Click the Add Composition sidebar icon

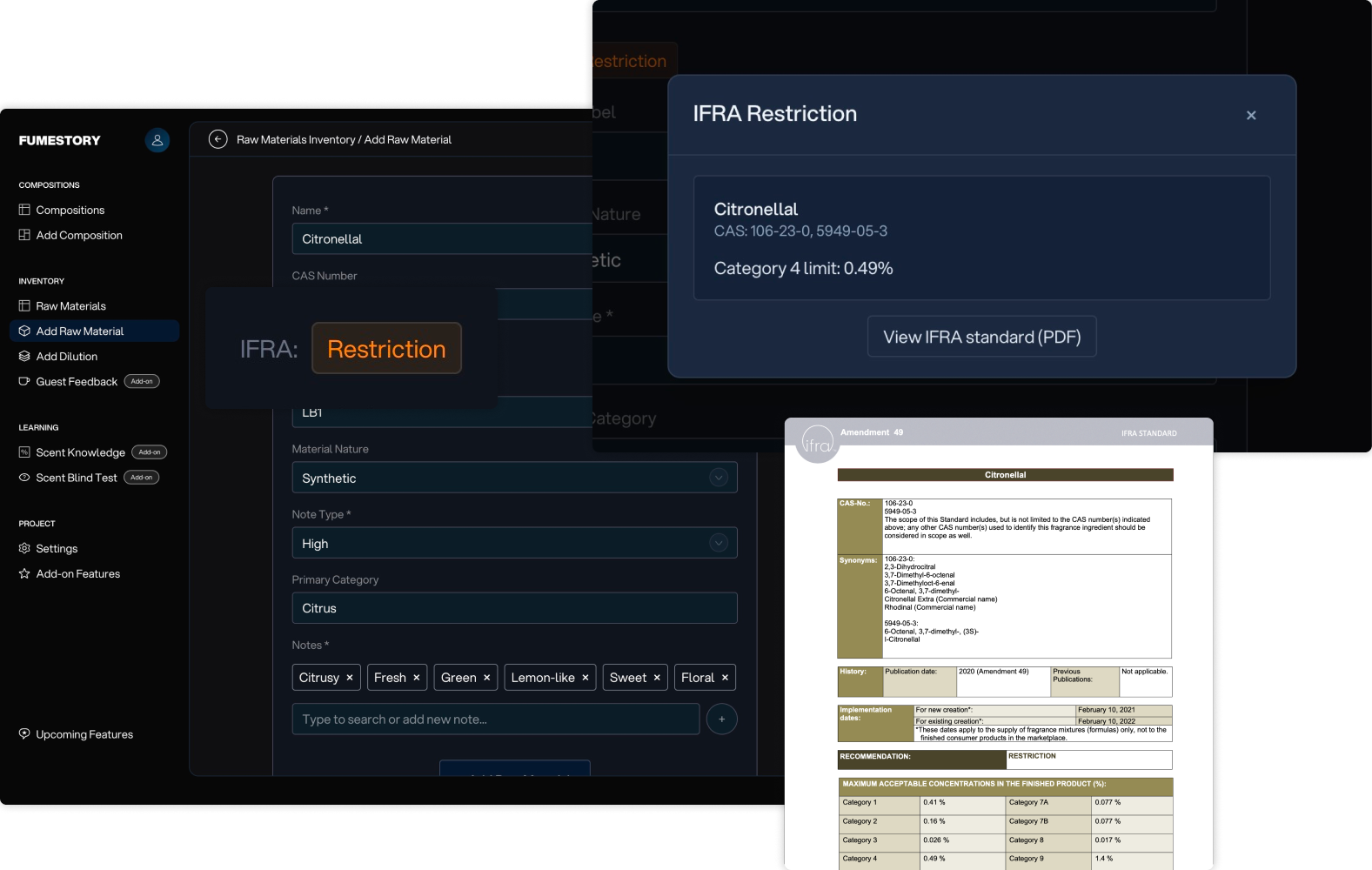coord(24,235)
